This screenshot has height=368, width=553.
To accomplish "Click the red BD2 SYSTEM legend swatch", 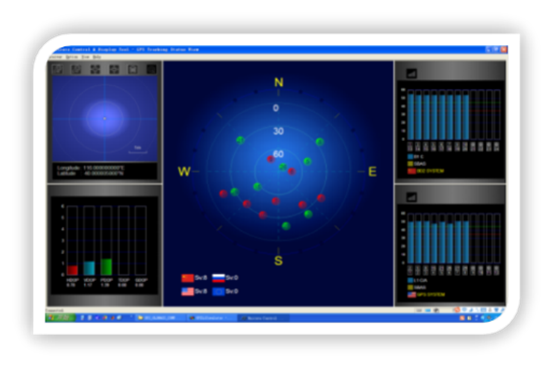I will click(412, 171).
